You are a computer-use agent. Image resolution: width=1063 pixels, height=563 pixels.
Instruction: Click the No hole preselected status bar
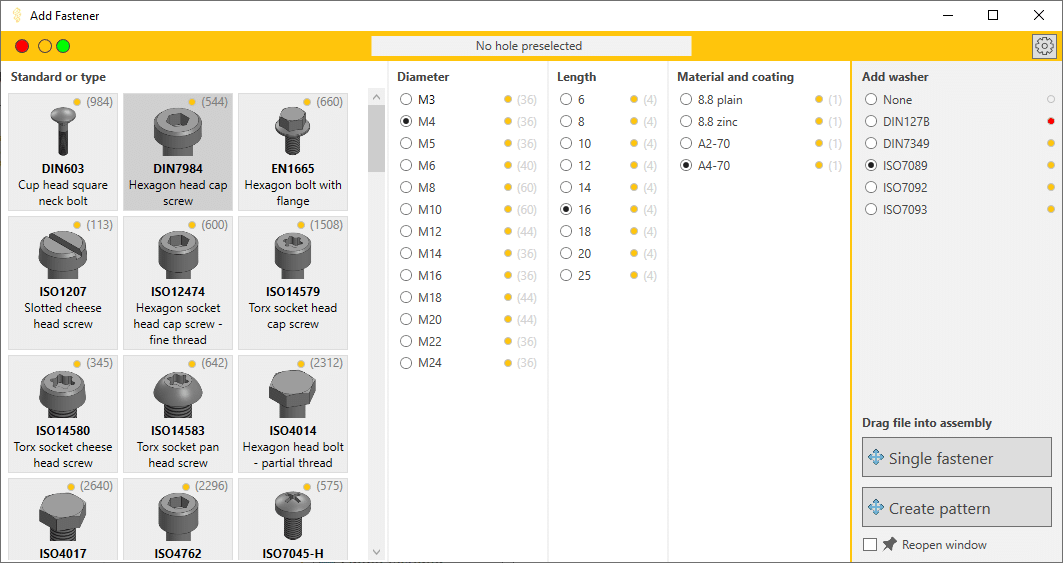coord(530,46)
